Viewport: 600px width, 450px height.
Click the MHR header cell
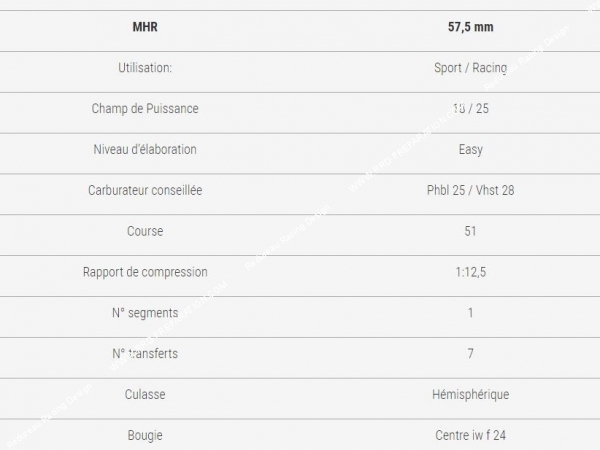(145, 27)
